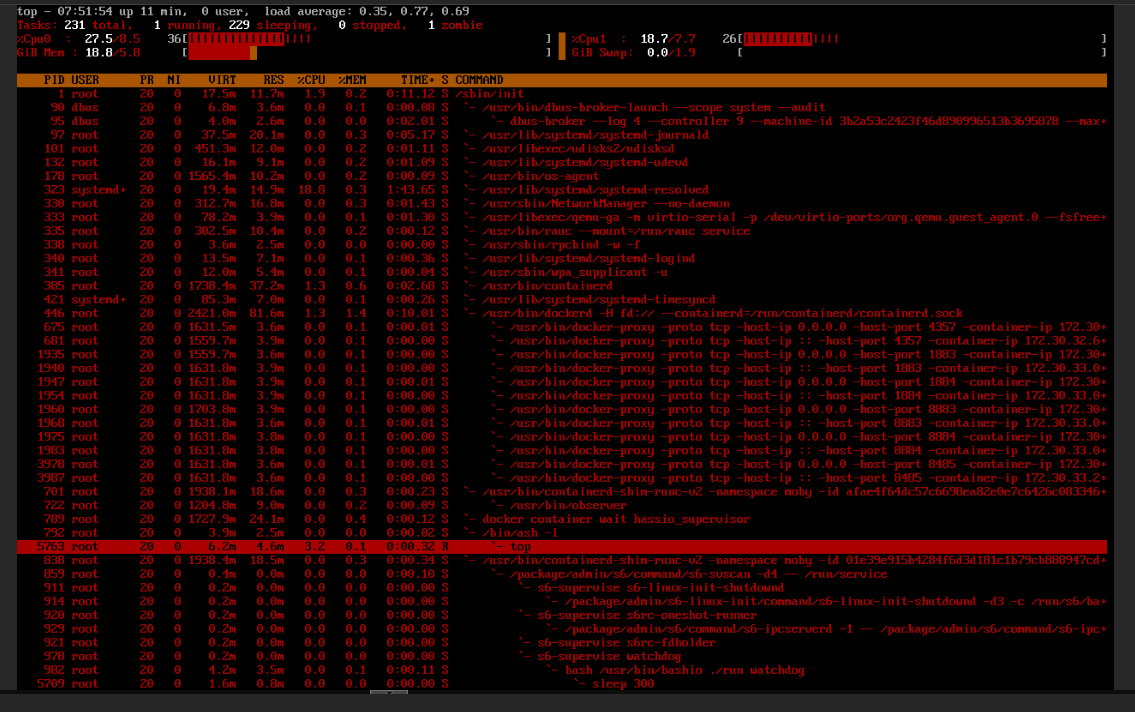Viewport: 1135px width, 712px height.
Task: Select the /usr/bin/rauc process row
Action: (x=562, y=232)
